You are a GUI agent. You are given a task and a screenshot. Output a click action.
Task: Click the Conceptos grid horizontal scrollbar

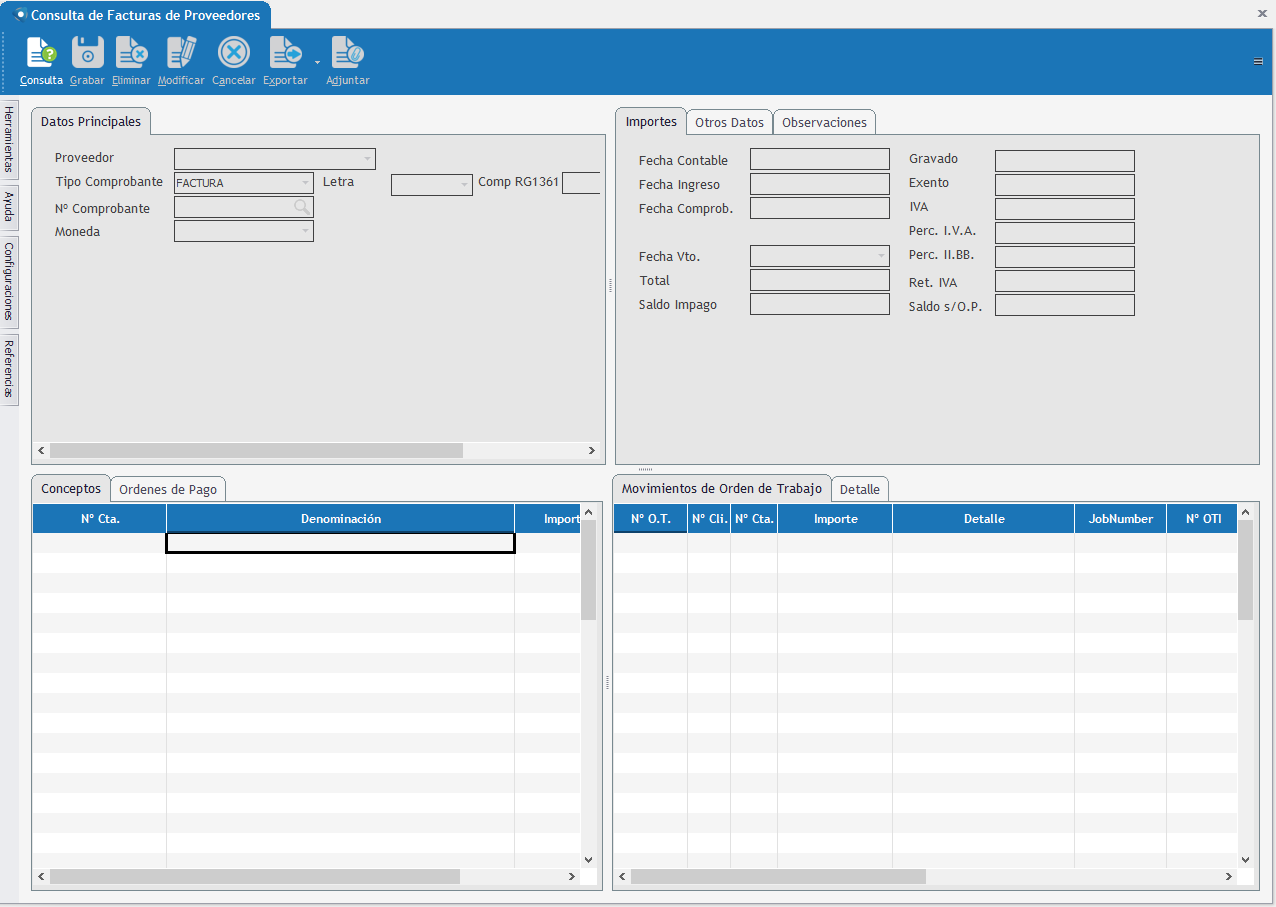[254, 876]
